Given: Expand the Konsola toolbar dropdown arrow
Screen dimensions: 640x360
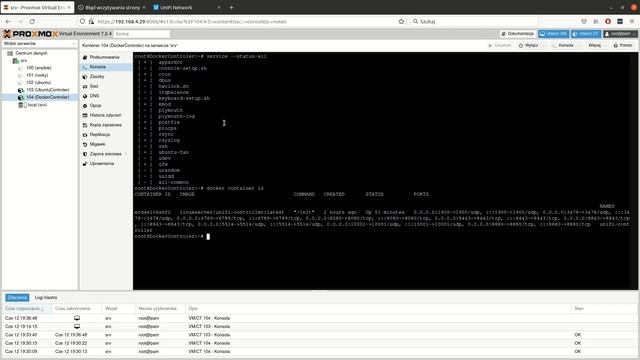Looking at the screenshot, I should pos(579,45).
